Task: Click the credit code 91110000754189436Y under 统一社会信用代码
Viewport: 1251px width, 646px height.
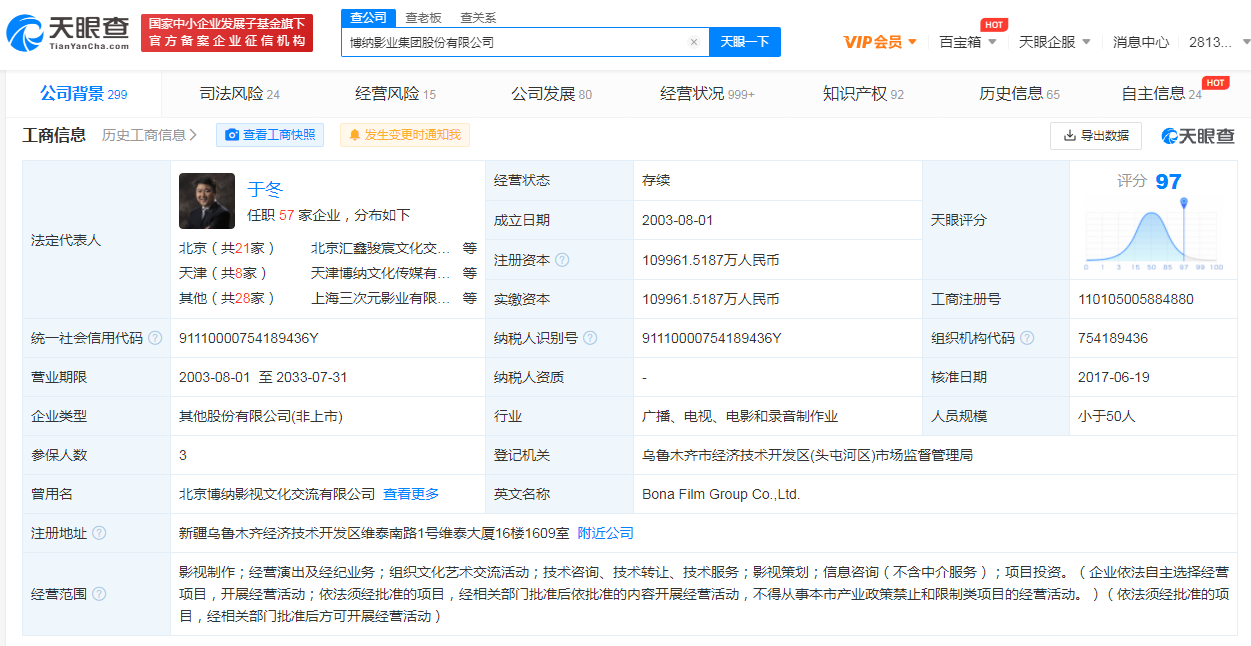Action: 248,338
